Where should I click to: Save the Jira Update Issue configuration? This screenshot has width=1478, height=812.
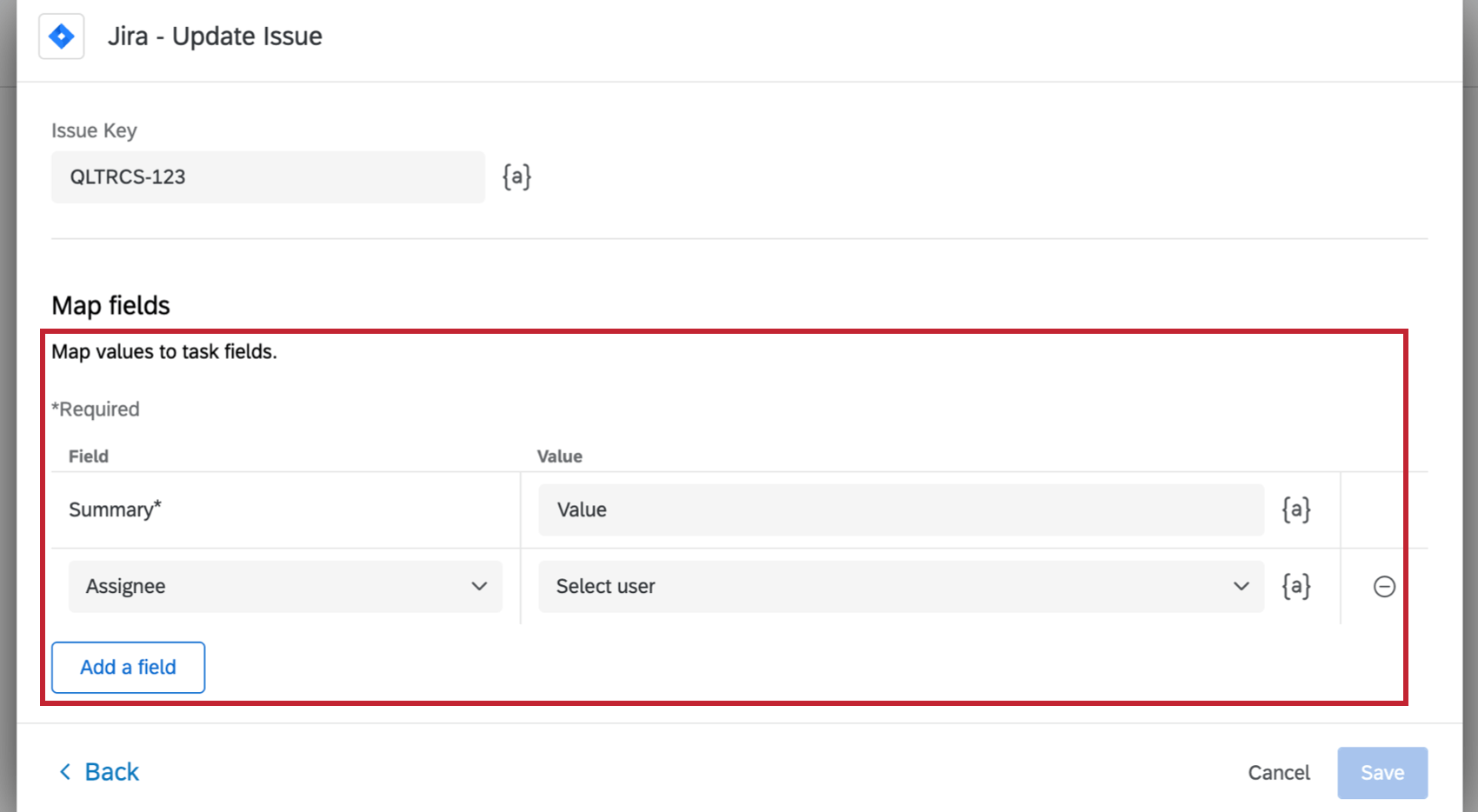pos(1381,772)
